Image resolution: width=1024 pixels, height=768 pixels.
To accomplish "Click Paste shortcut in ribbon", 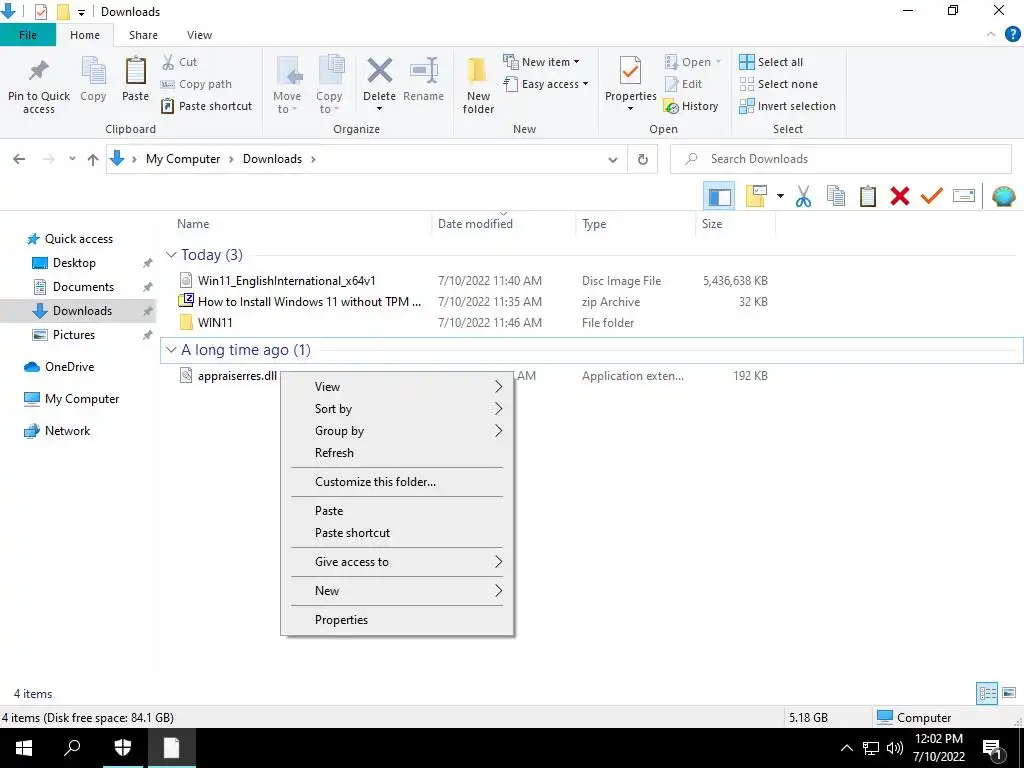I will pyautogui.click(x=206, y=106).
